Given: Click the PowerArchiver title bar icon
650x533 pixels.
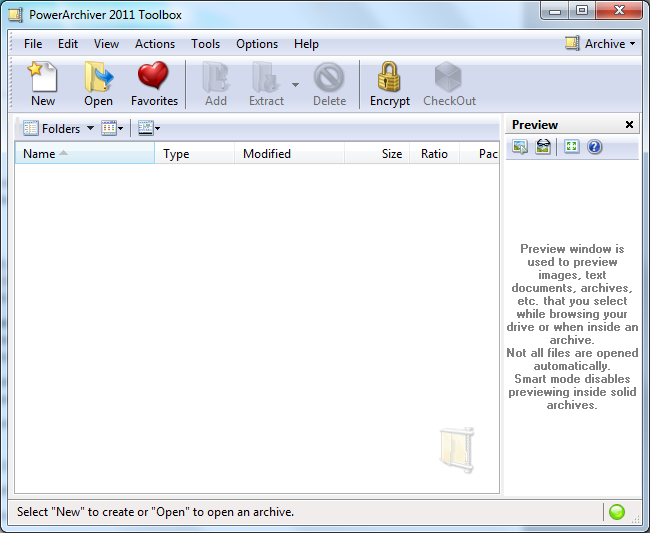Looking at the screenshot, I should (15, 15).
